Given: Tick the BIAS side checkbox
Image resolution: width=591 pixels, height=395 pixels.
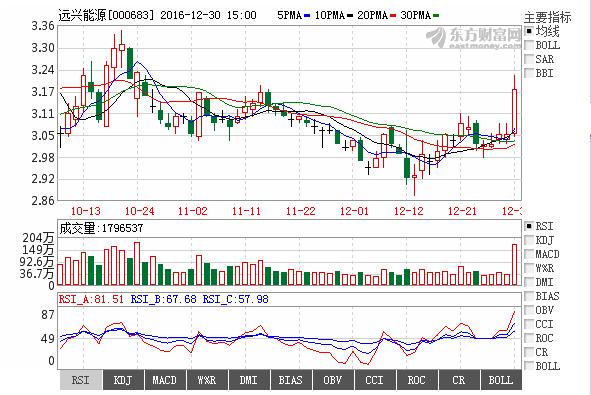Looking at the screenshot, I should [x=530, y=296].
